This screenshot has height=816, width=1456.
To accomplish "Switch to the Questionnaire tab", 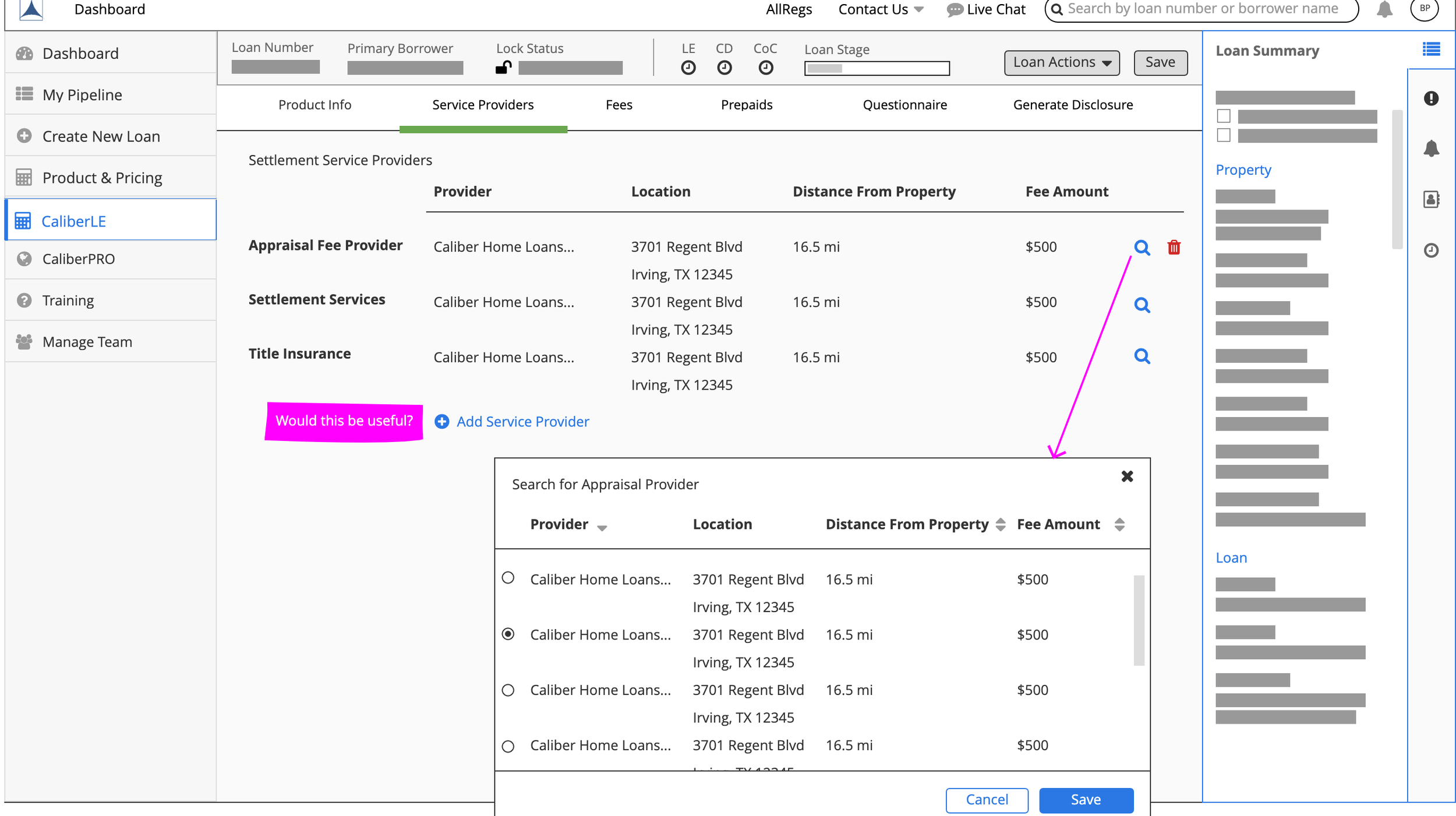I will (904, 105).
